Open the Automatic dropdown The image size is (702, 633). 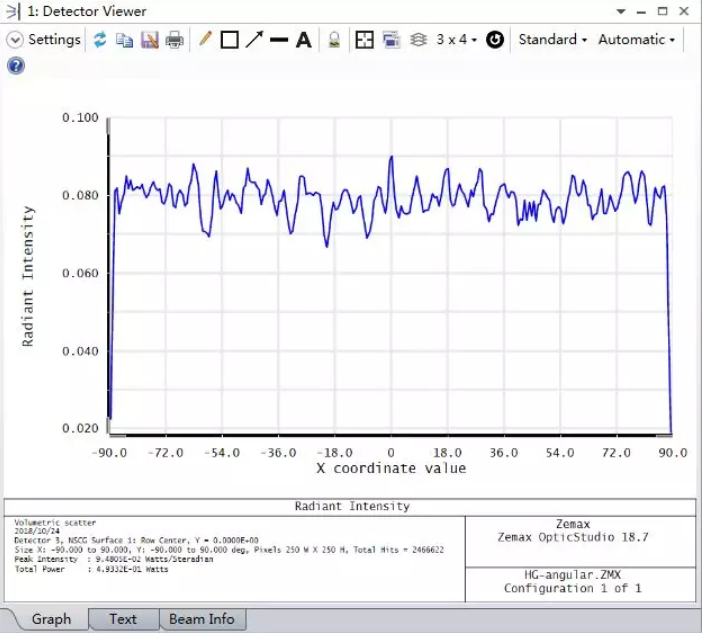click(x=636, y=40)
